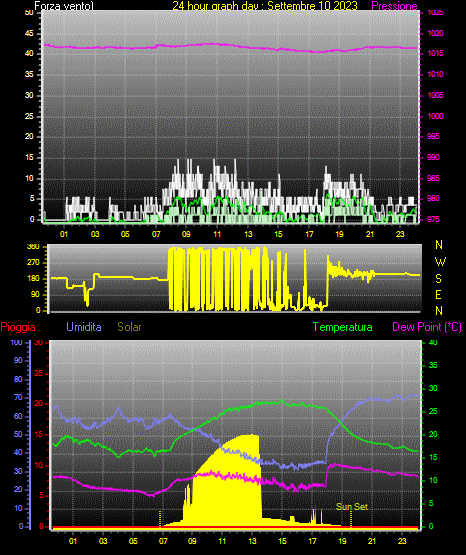Click the compass letter 'S' beside direction chart
466x555 pixels.
click(438, 279)
